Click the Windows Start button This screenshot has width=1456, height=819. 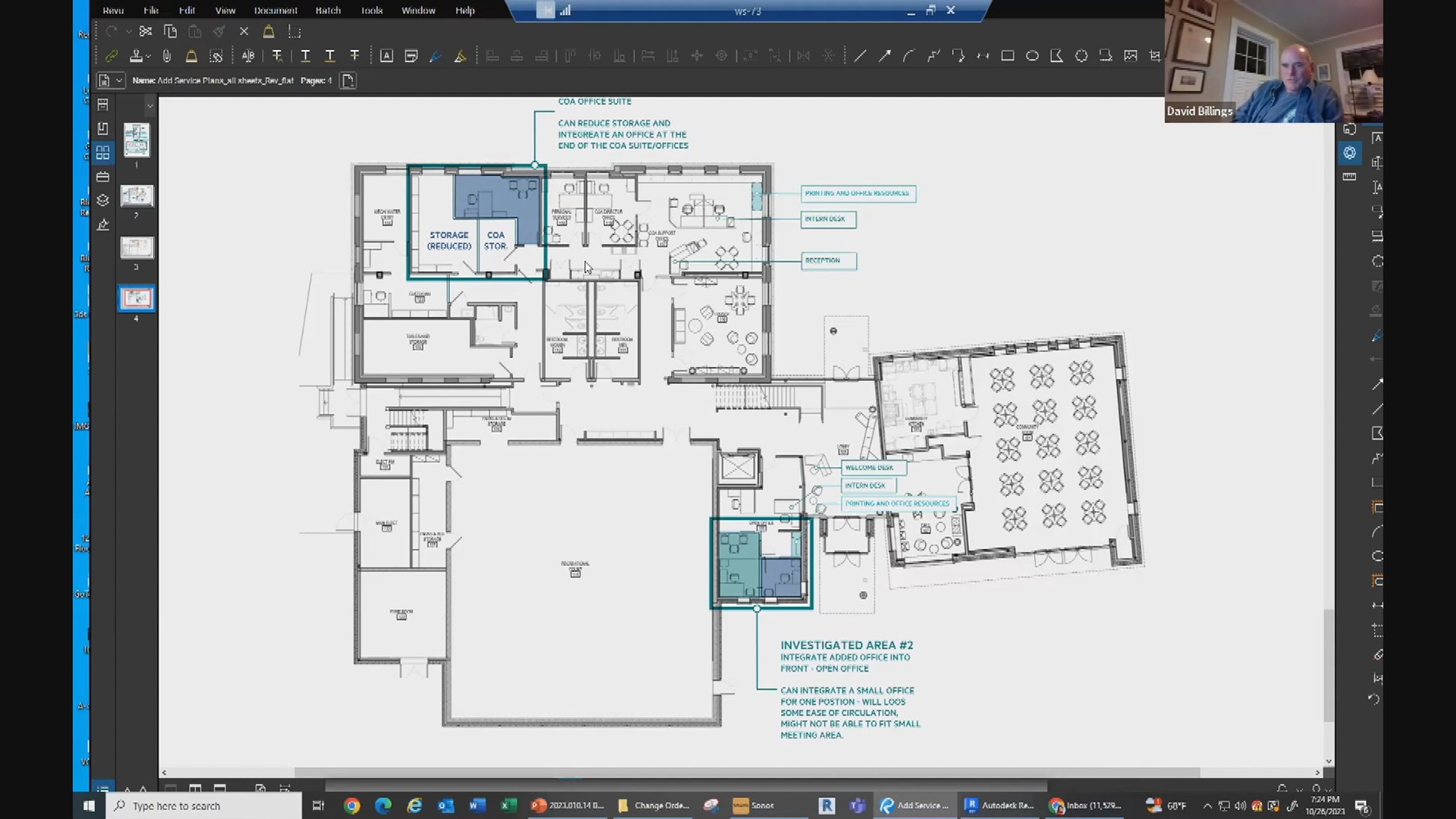89,806
